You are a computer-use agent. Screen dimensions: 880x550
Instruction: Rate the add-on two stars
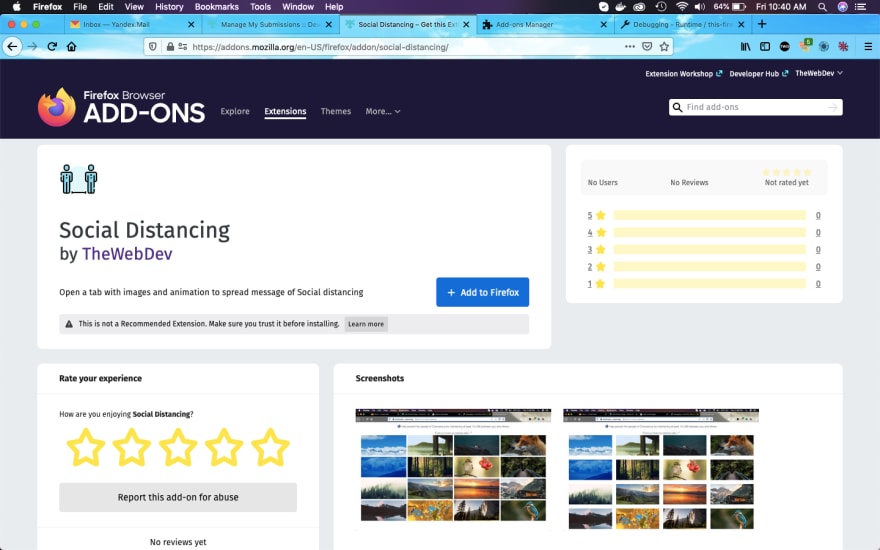click(x=132, y=447)
